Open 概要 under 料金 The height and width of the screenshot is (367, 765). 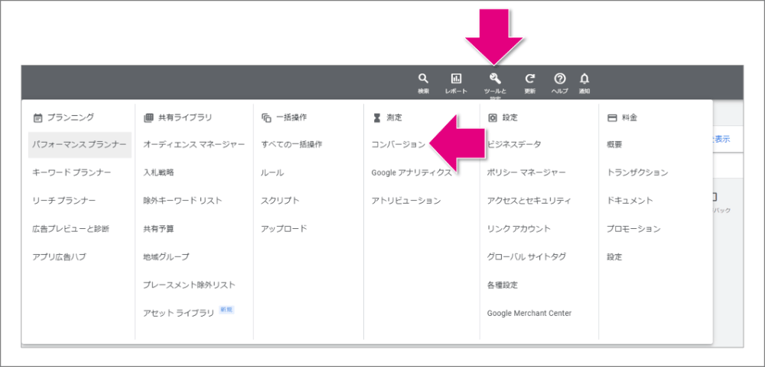pos(614,144)
